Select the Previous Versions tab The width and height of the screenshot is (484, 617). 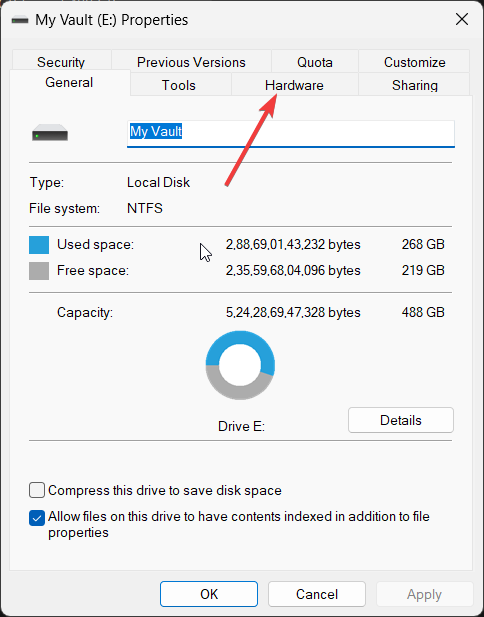pos(191,62)
